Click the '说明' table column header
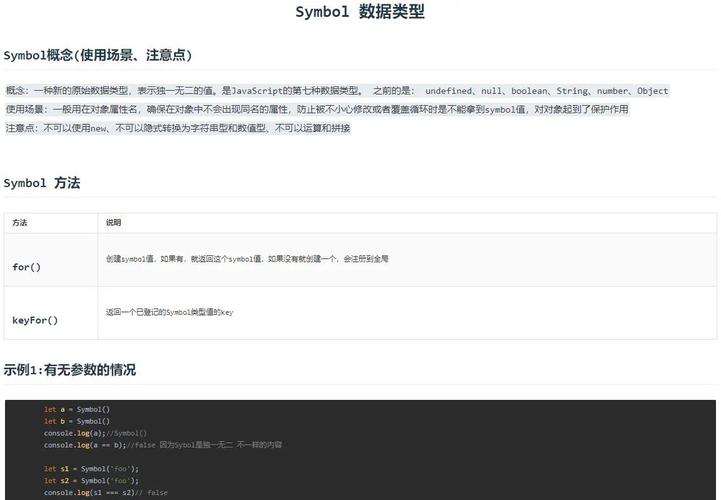The height and width of the screenshot is (500, 721). point(113,223)
